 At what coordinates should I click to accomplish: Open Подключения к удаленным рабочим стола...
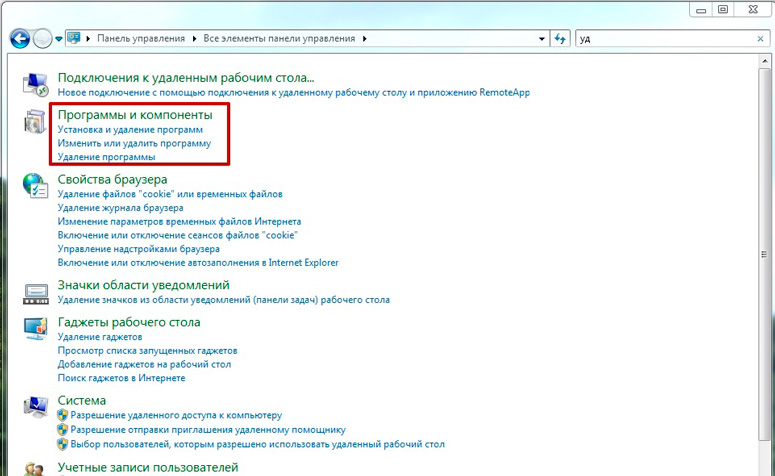coord(186,78)
